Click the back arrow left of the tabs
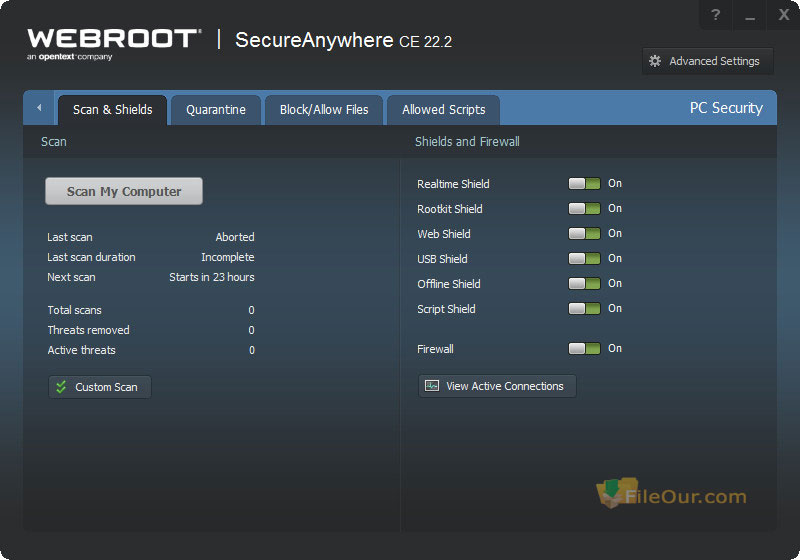Viewport: 800px width, 560px height. (x=39, y=108)
